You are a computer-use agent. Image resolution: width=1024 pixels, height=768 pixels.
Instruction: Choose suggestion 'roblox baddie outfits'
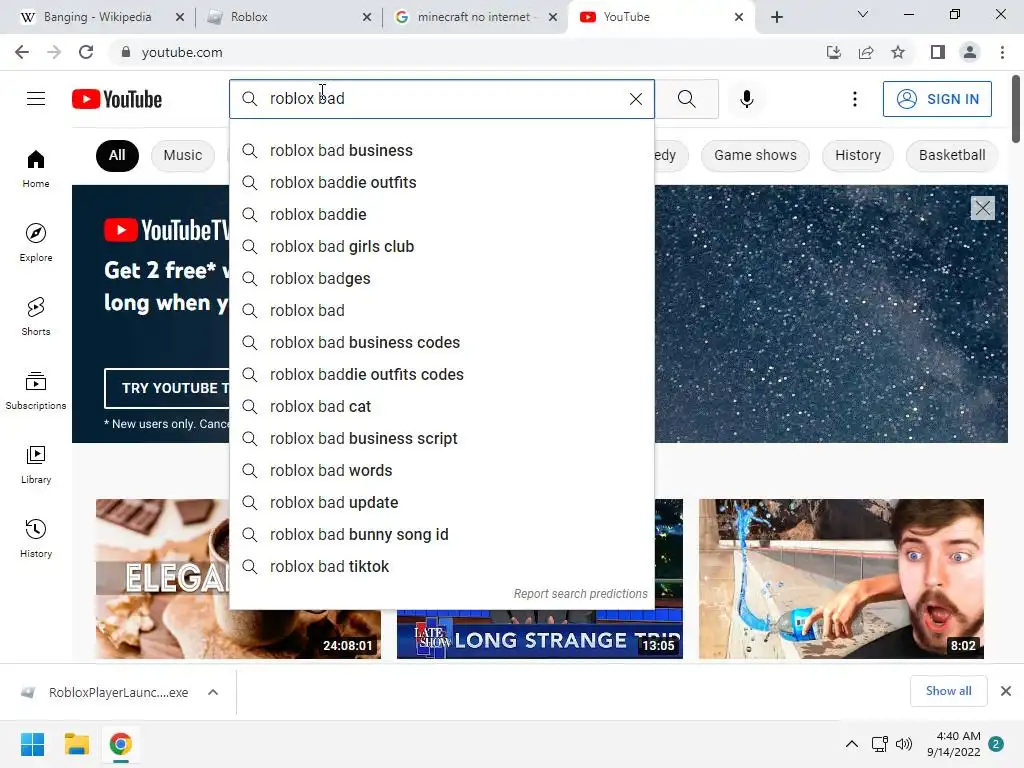[x=441, y=182]
